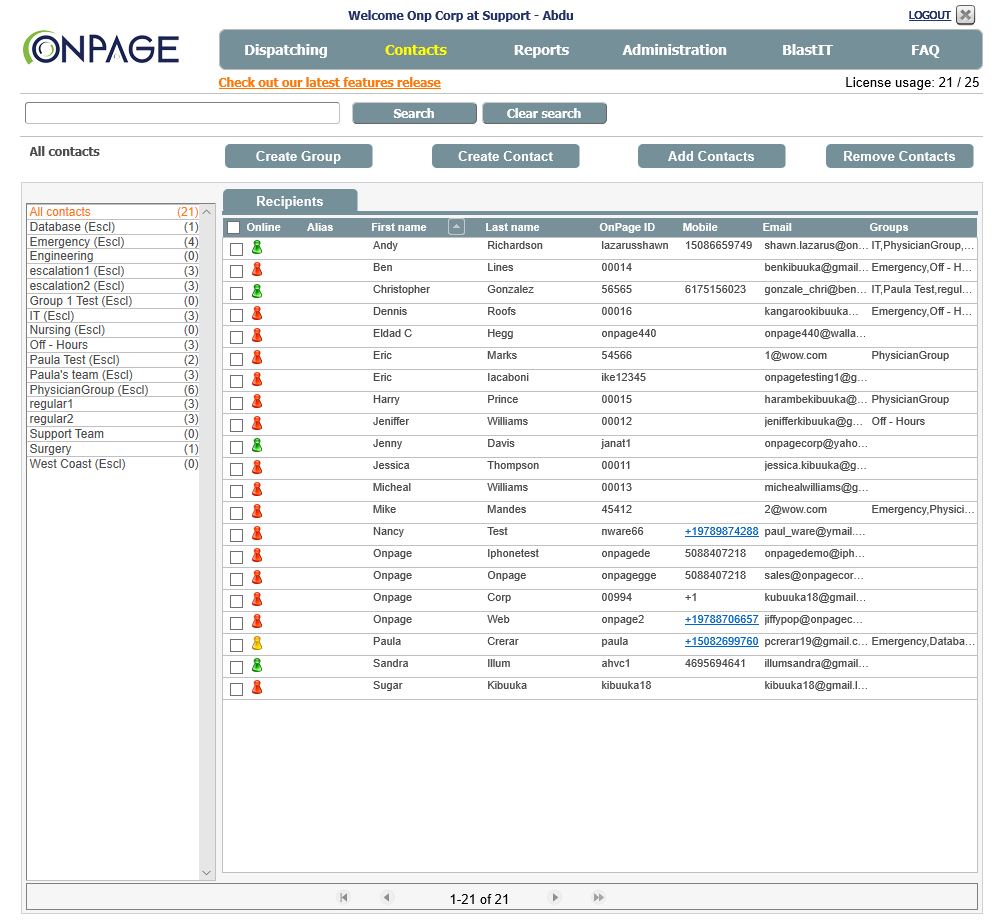The image size is (994, 923).
Task: Go to the previous page of results
Action: (387, 897)
